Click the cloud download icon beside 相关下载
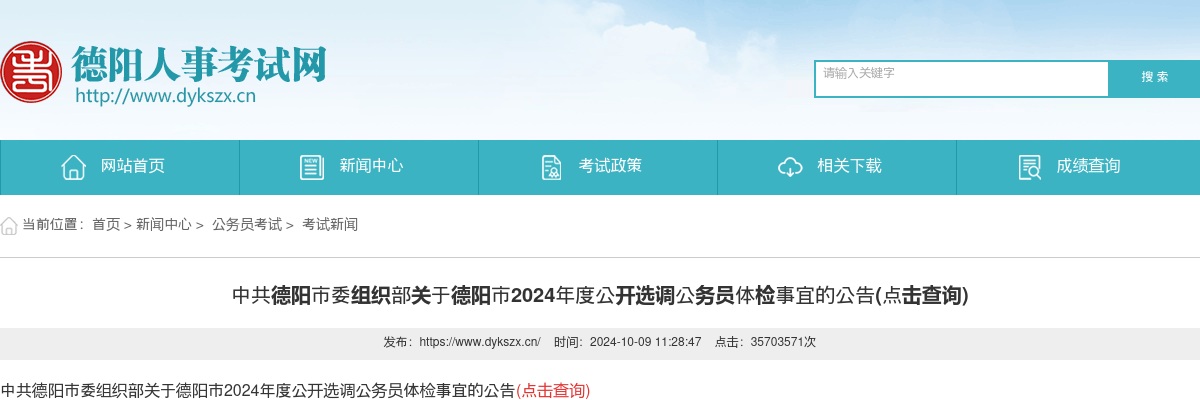This screenshot has height=400, width=1200. point(790,167)
